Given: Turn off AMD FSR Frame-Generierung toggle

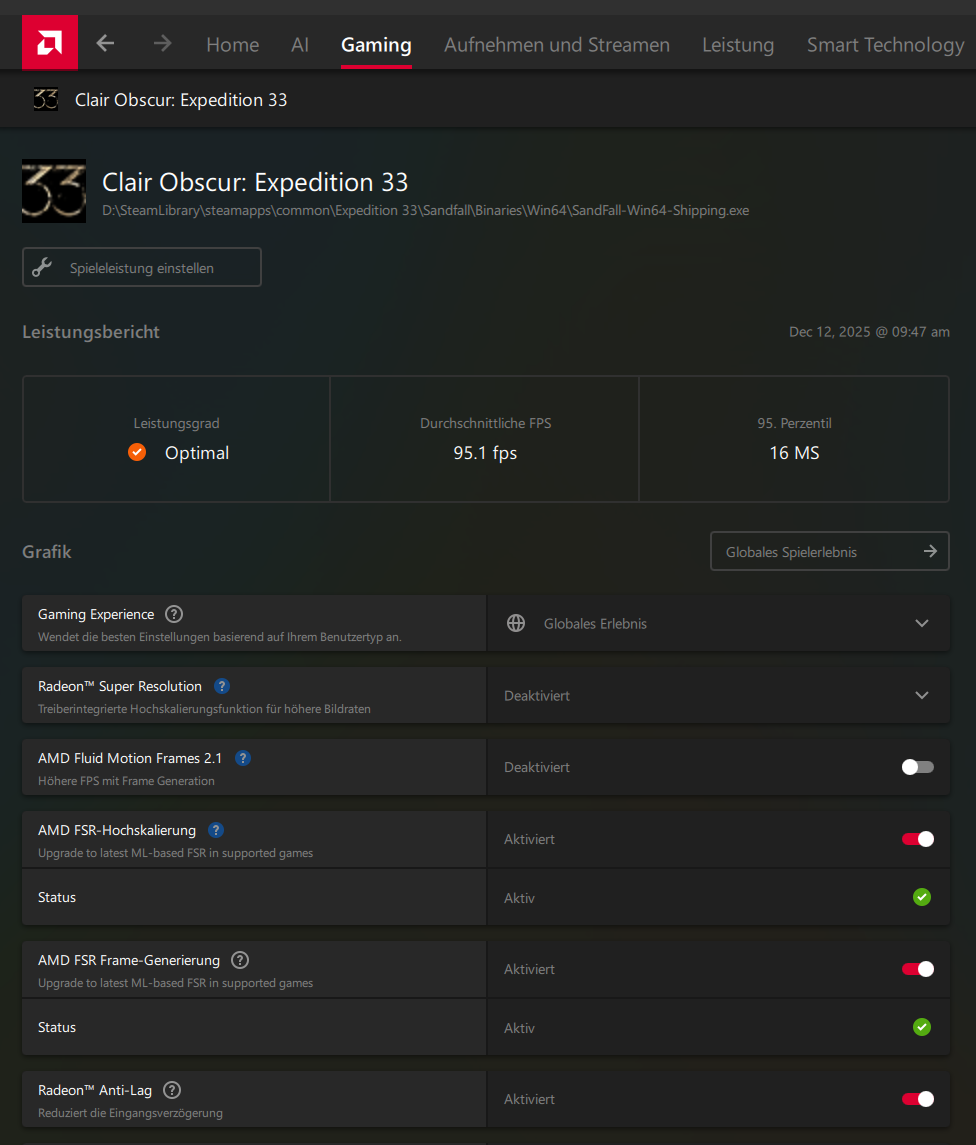Looking at the screenshot, I should click(x=918, y=969).
